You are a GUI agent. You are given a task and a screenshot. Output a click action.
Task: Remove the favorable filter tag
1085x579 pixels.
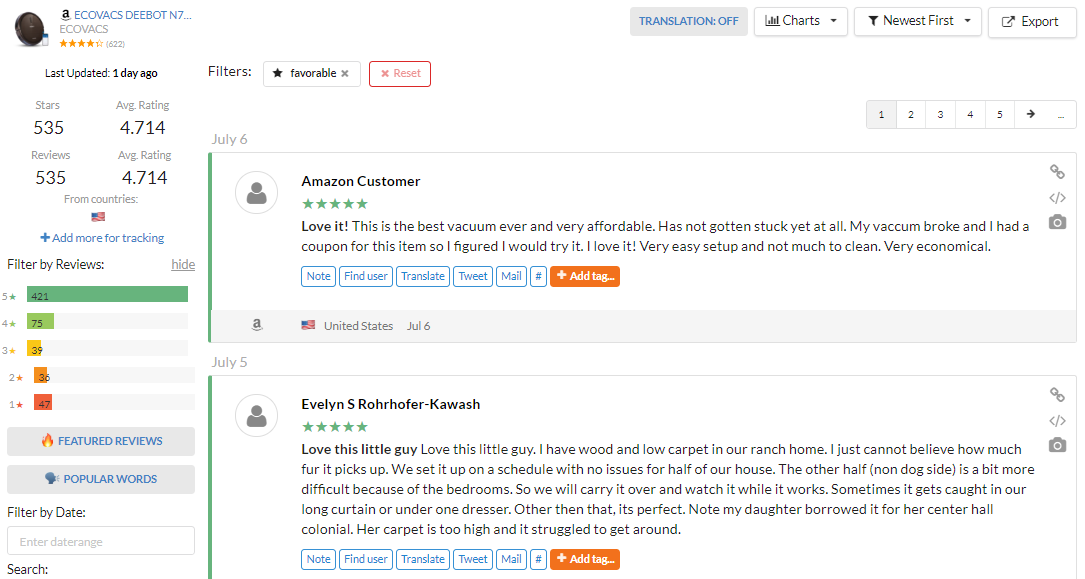pos(345,73)
